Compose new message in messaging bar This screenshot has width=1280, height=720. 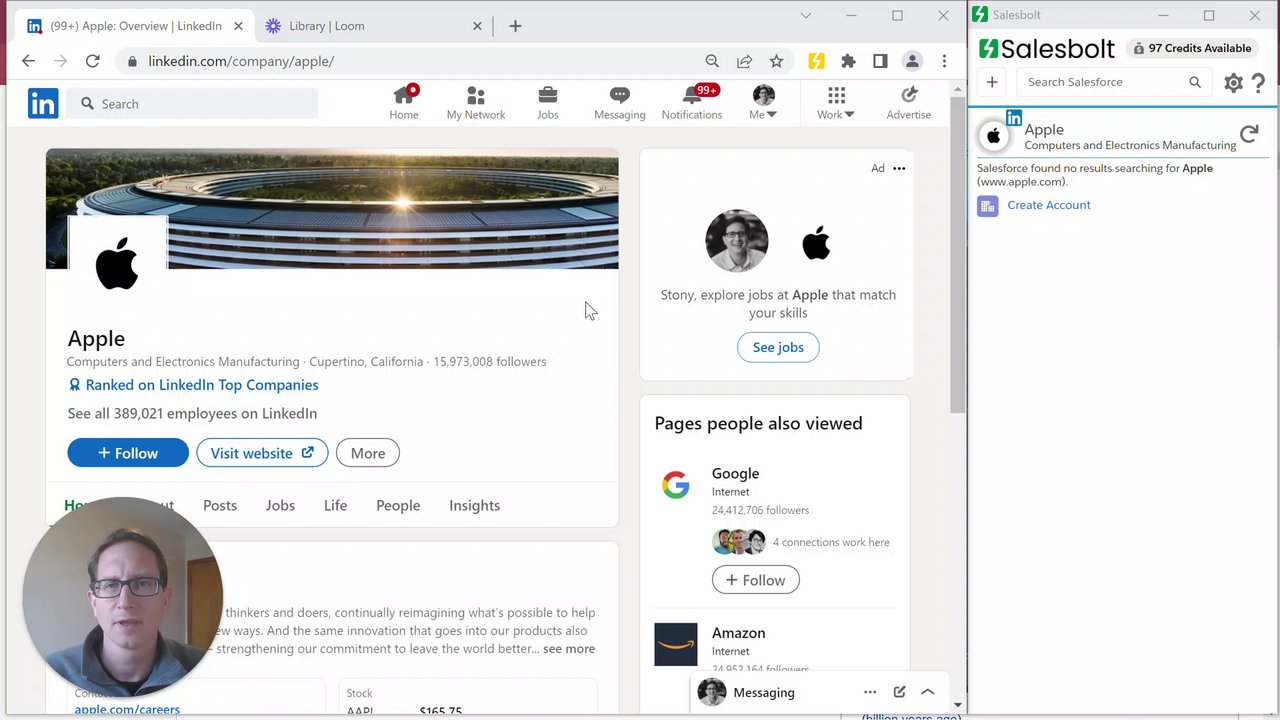pos(899,692)
